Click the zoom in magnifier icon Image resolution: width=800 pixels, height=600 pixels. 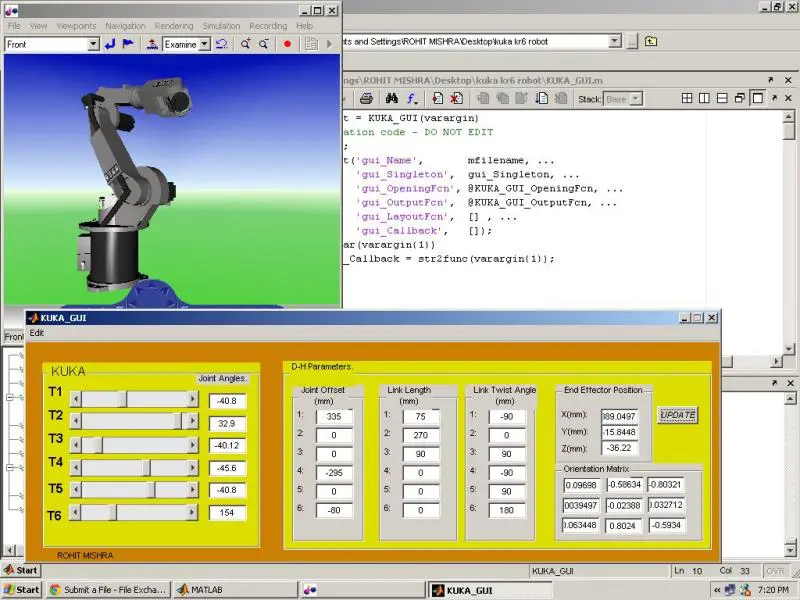click(245, 44)
